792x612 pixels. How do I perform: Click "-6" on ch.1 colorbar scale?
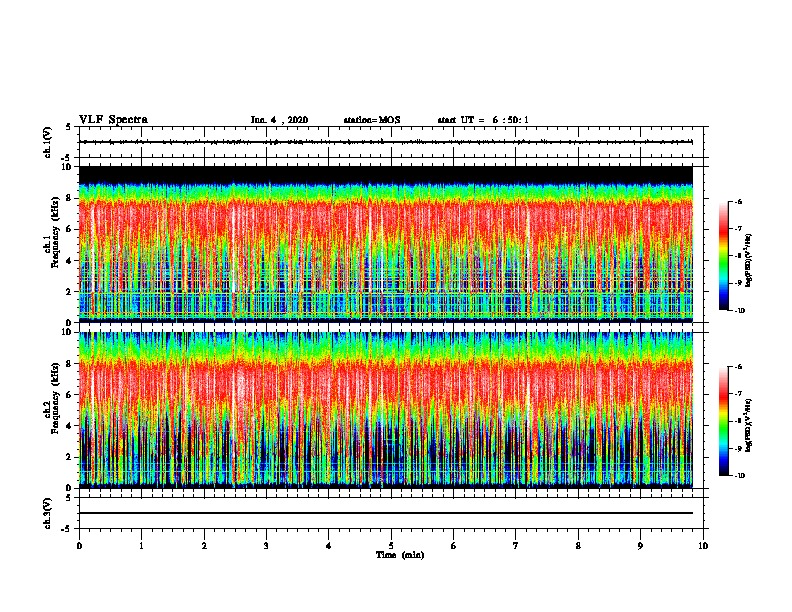pyautogui.click(x=738, y=202)
